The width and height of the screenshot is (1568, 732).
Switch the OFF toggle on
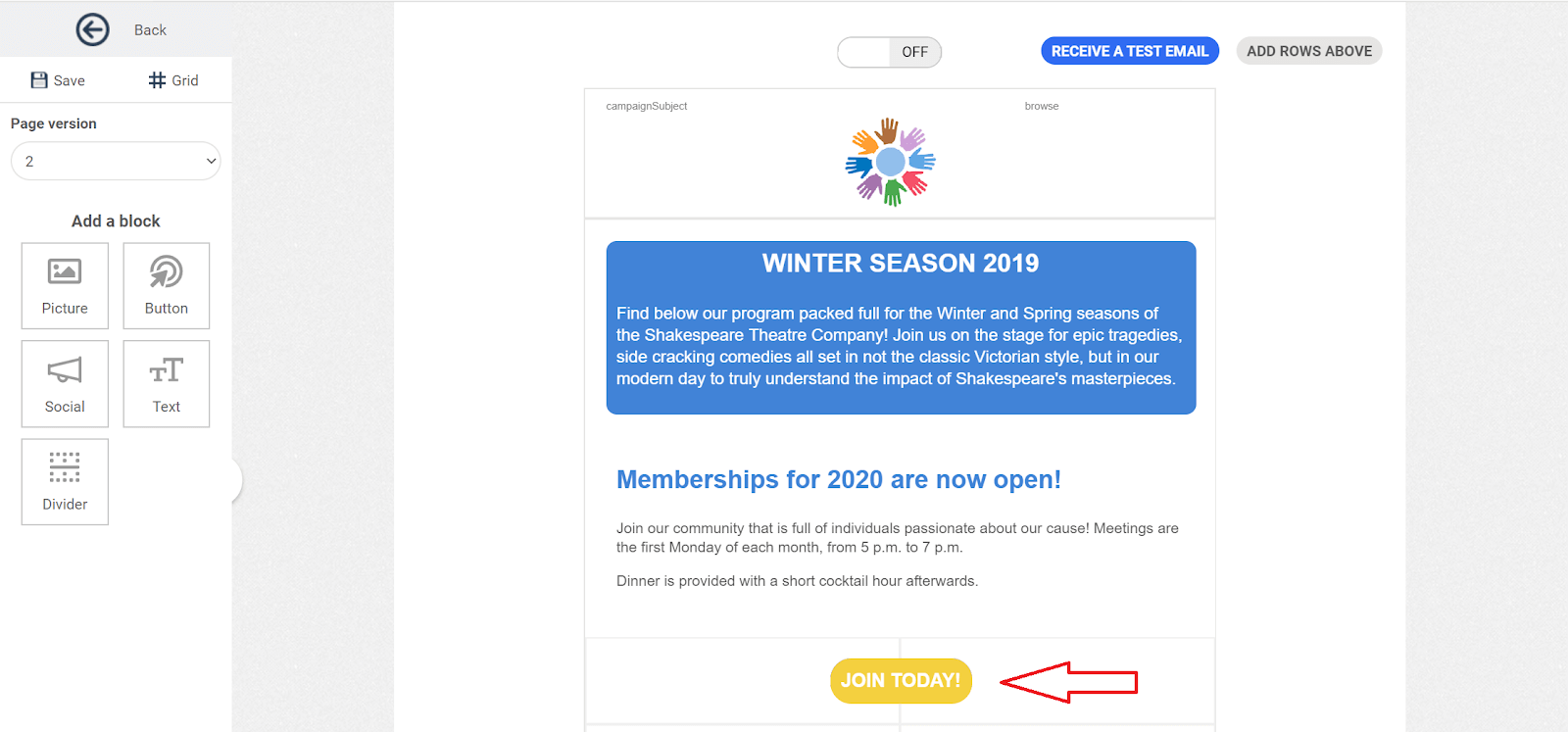(889, 52)
